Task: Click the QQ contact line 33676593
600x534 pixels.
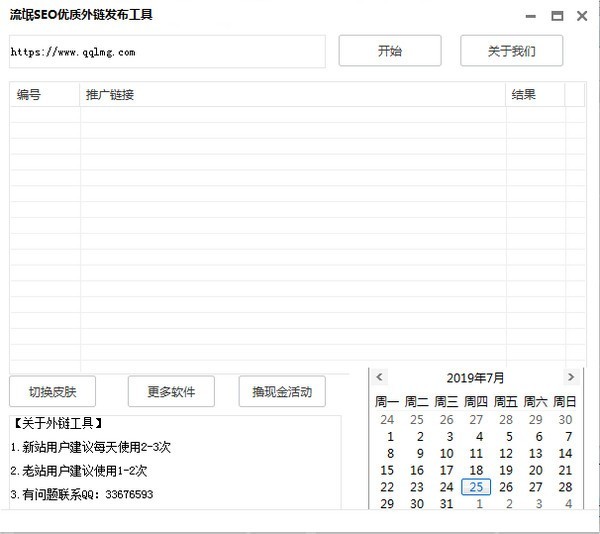Action: click(x=82, y=494)
